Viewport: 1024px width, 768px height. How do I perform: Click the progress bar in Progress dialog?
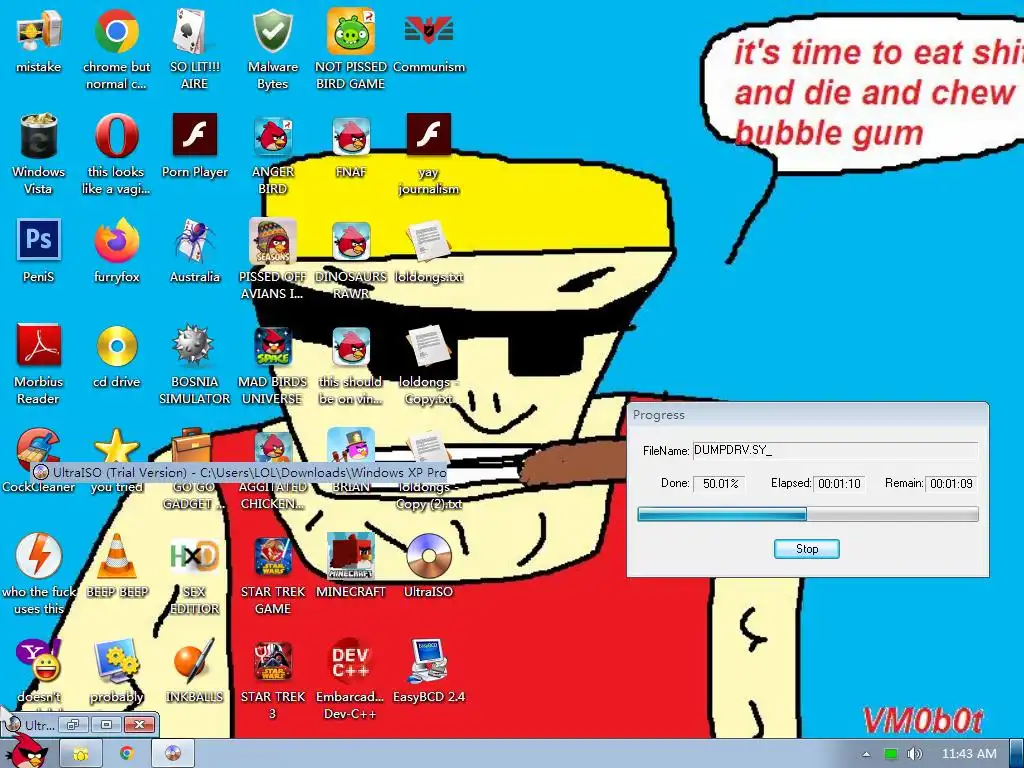pos(808,514)
